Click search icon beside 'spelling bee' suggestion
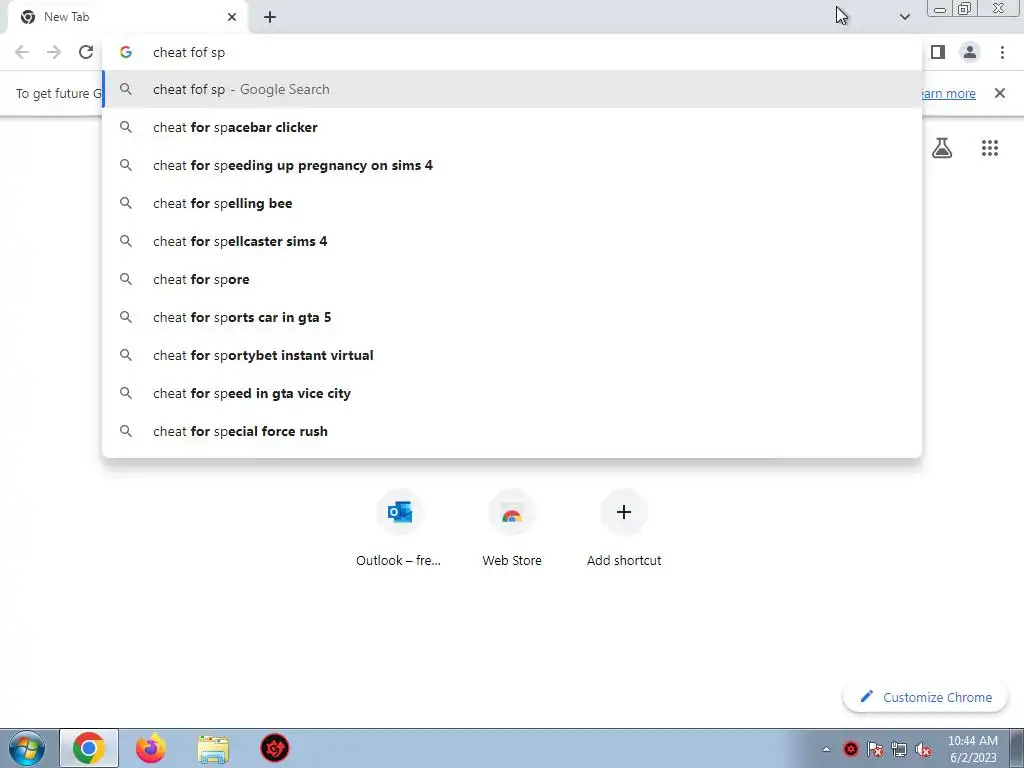 126,203
